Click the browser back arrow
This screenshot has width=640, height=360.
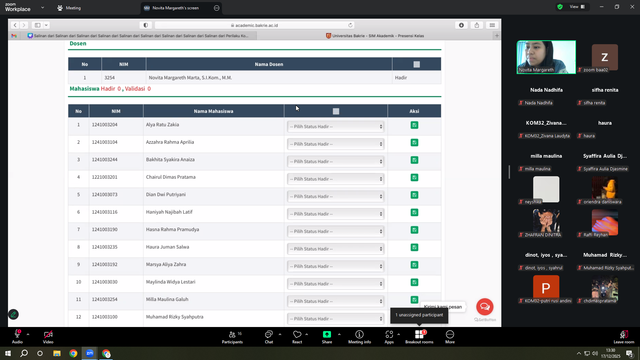click(x=15, y=25)
